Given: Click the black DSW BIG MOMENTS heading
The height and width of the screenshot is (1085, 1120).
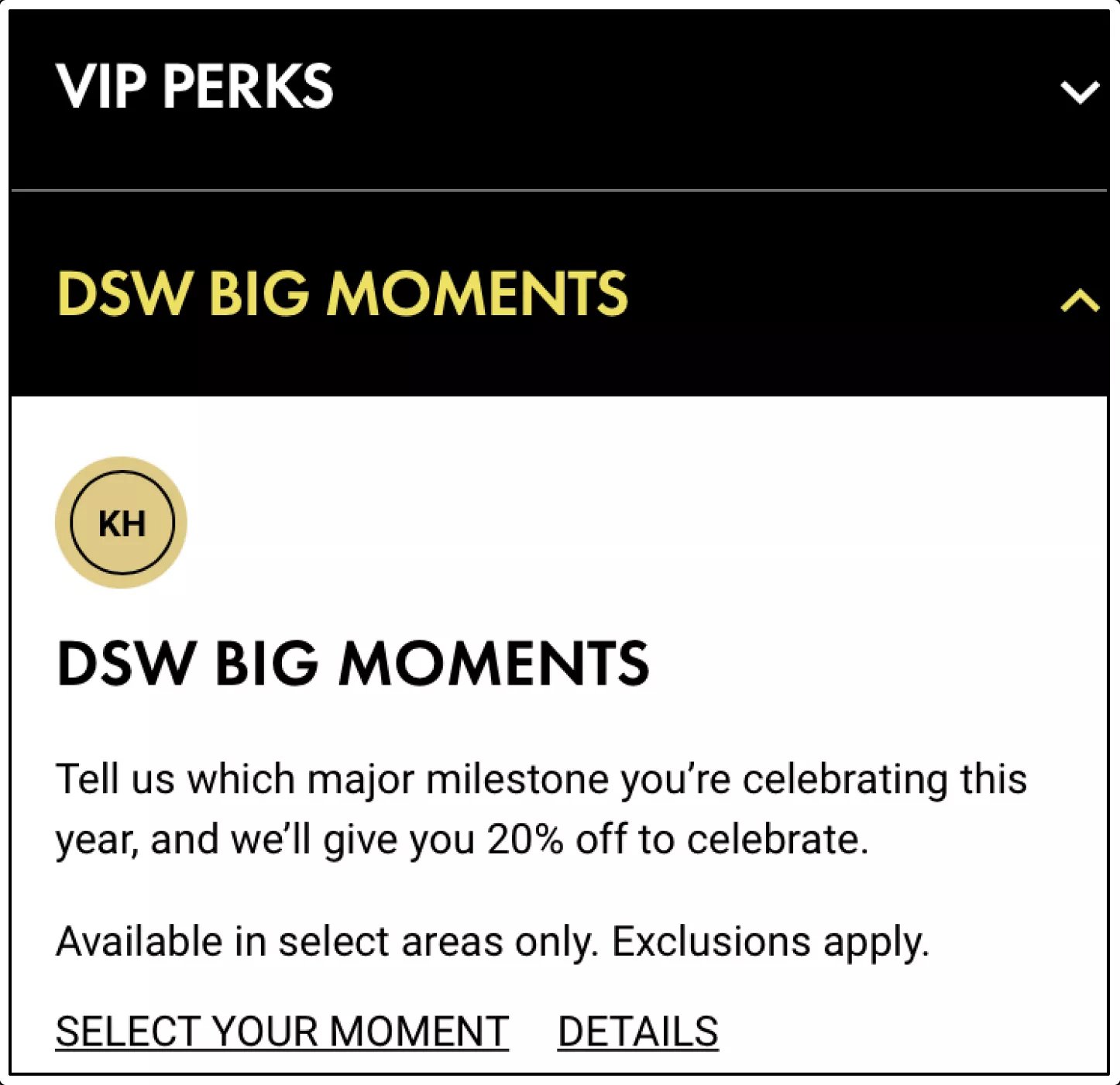Looking at the screenshot, I should (352, 664).
